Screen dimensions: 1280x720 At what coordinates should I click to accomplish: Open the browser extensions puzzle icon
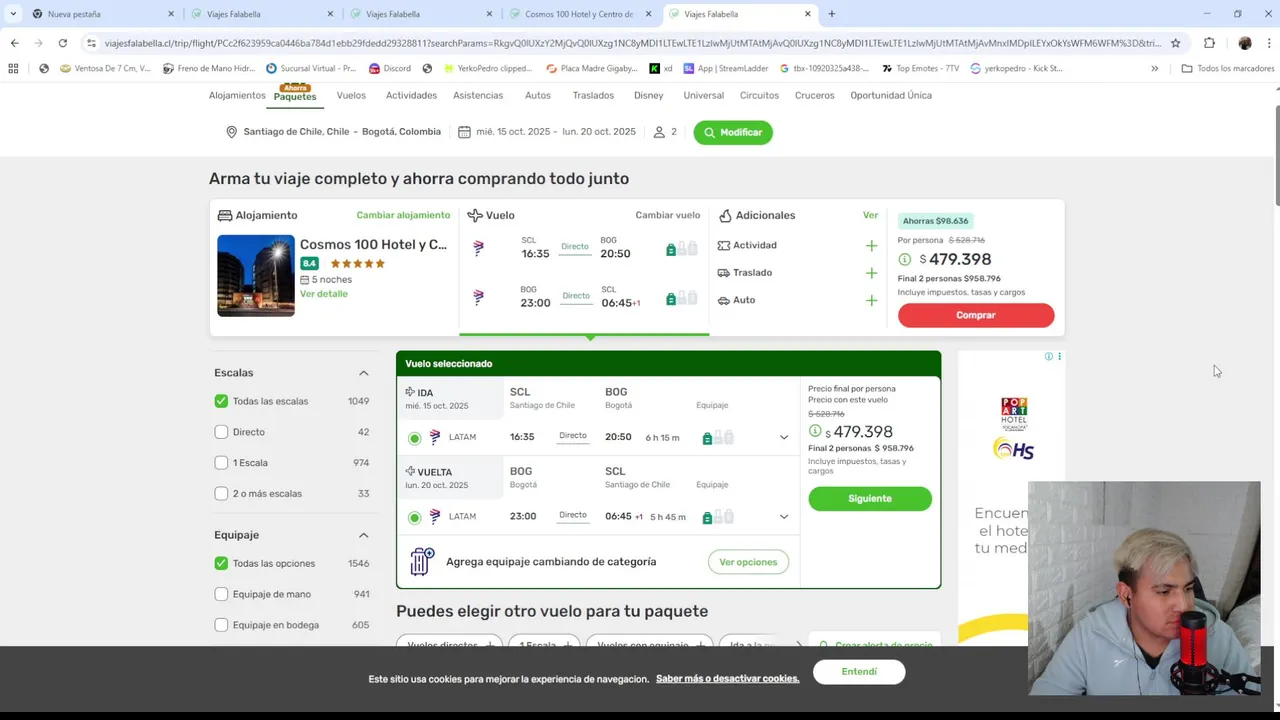(x=1209, y=43)
